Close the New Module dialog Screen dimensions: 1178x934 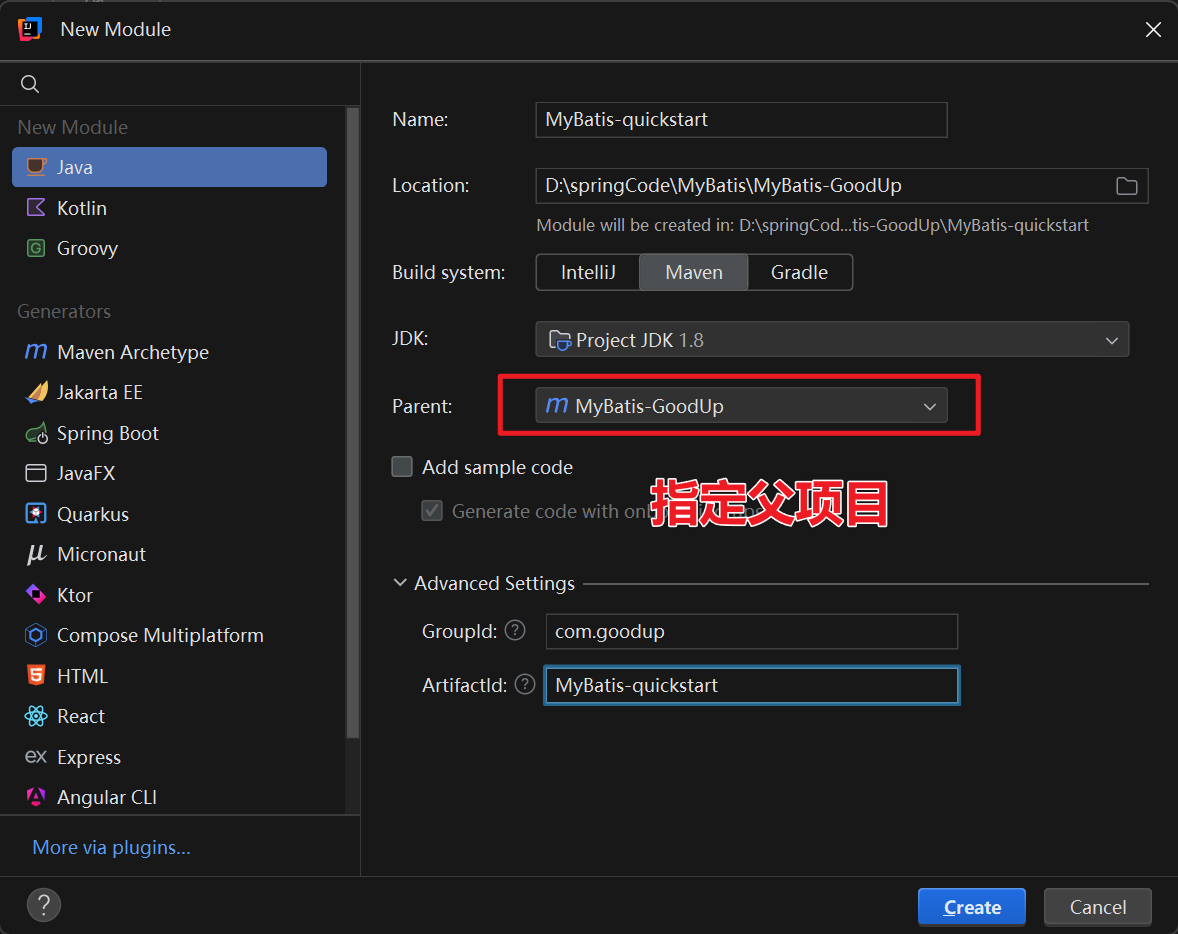coord(1153,29)
